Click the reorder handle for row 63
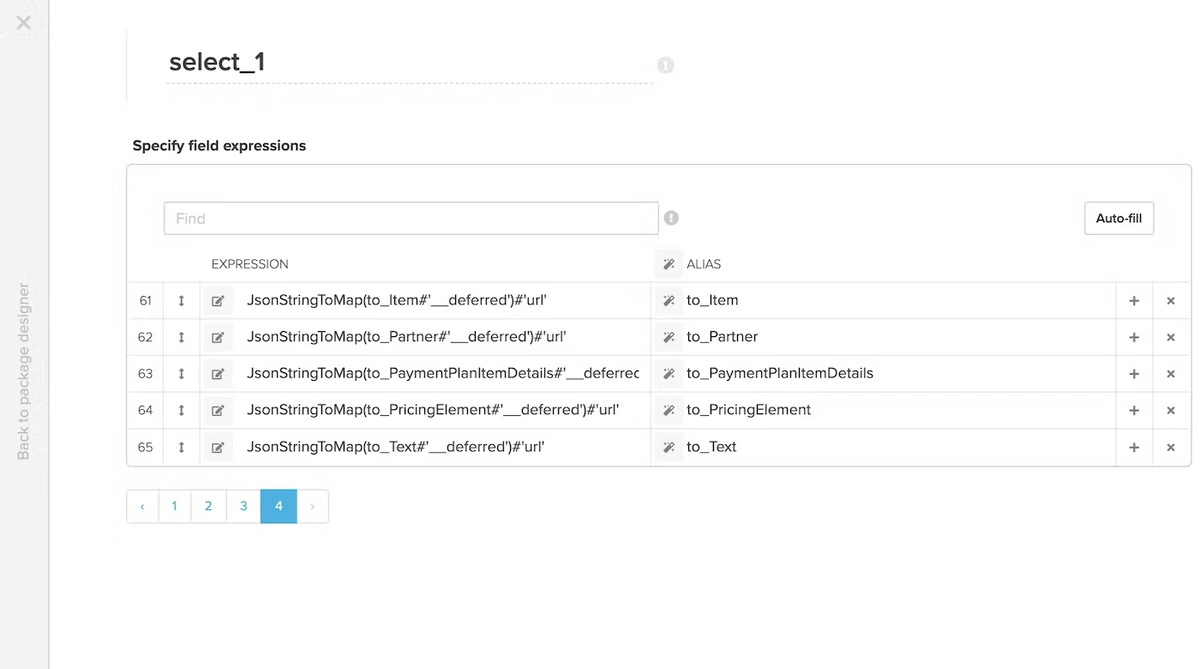Screen dimensions: 1200x669 coord(181,374)
